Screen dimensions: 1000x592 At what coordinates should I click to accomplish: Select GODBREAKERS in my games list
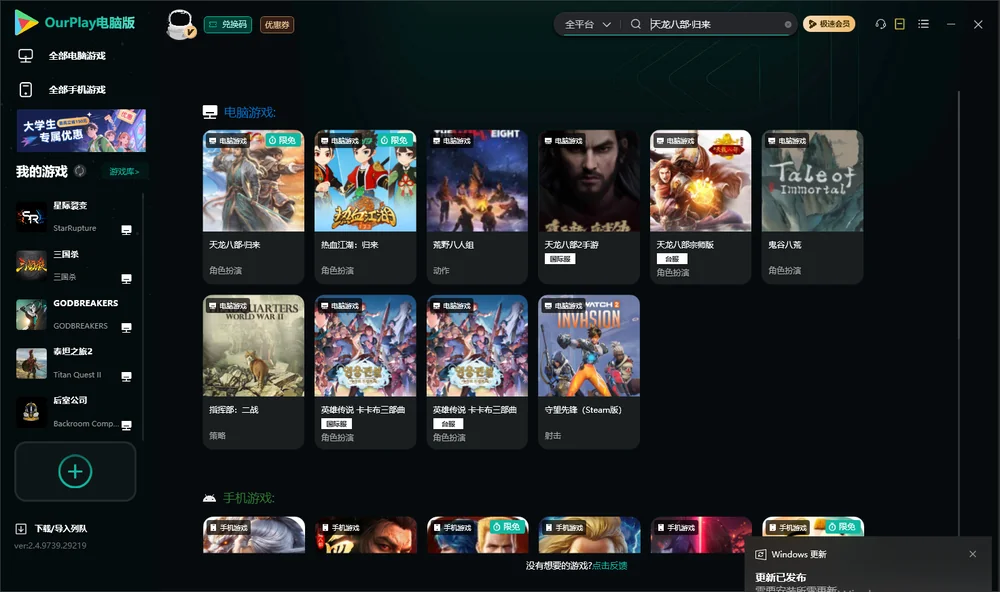[x=75, y=314]
